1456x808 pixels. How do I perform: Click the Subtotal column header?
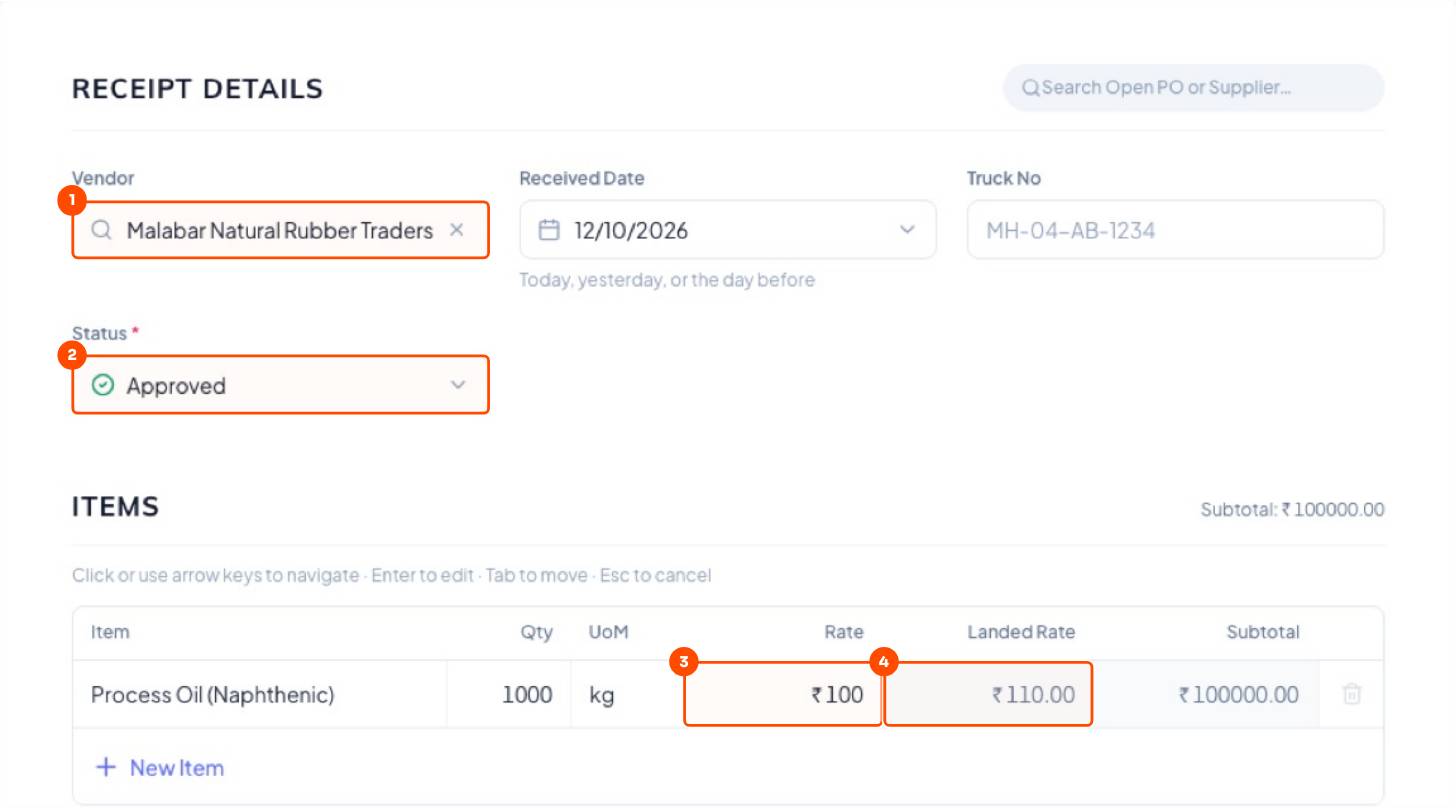click(x=1263, y=632)
